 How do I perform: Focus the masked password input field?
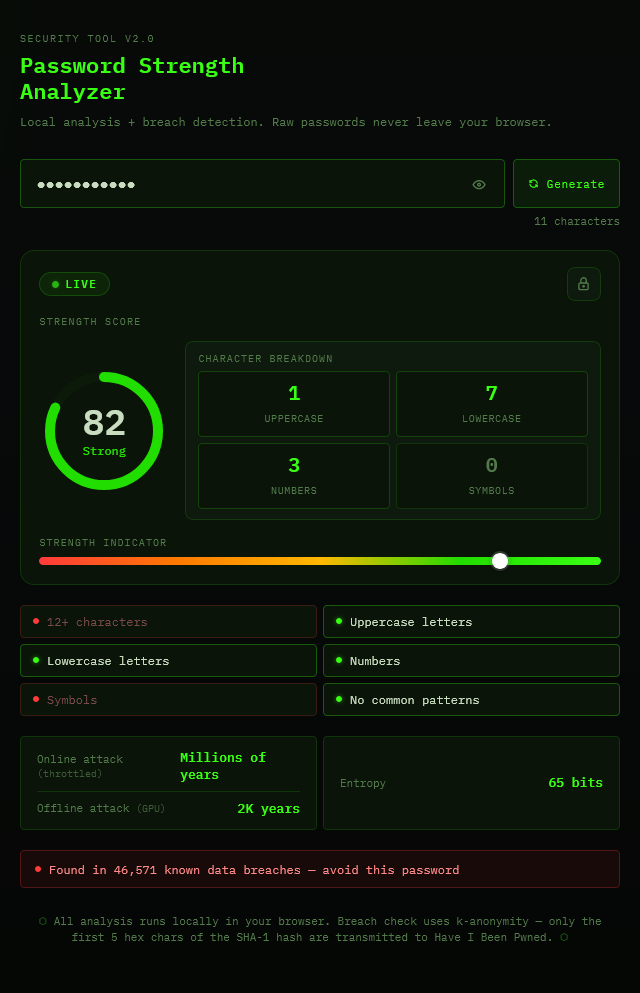coord(262,184)
